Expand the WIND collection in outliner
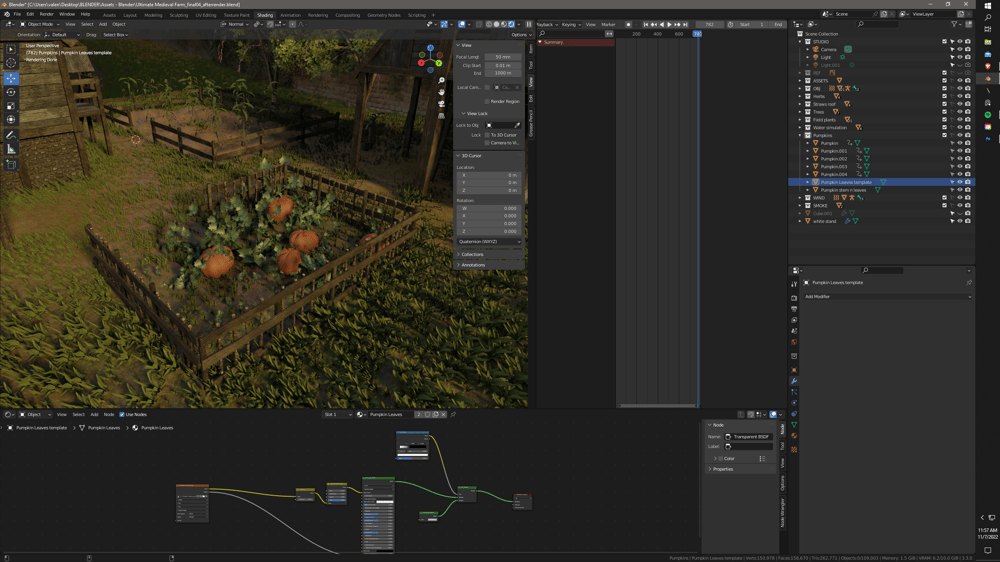 800,198
